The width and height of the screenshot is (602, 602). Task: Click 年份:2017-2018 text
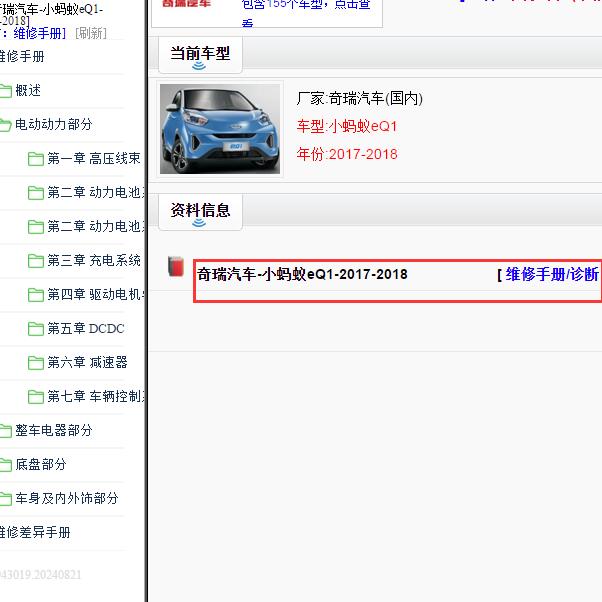tap(347, 154)
